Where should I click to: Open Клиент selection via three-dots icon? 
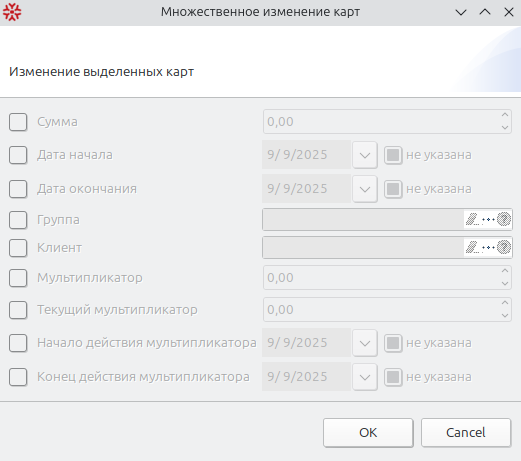click(488, 247)
